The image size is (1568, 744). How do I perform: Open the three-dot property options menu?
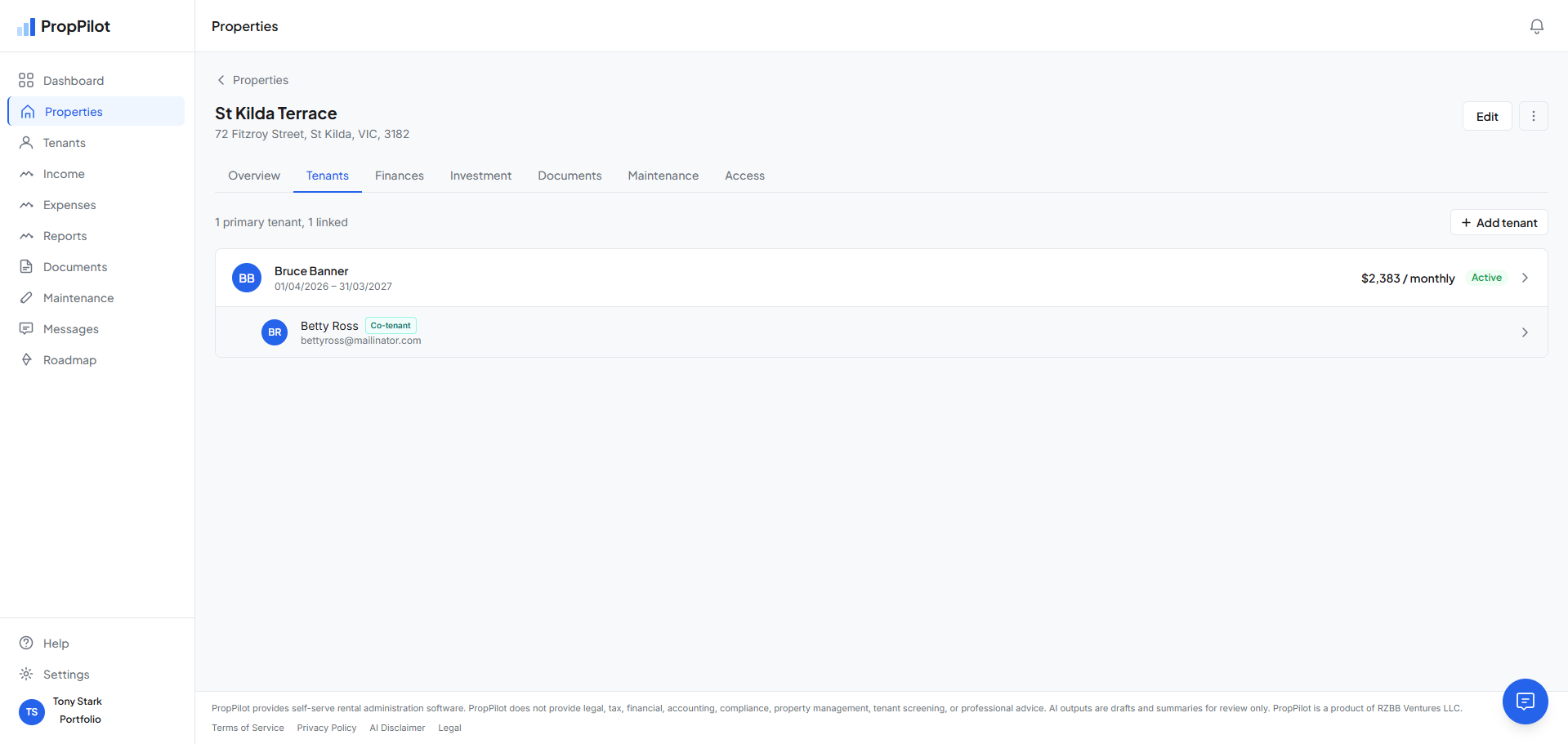[1533, 116]
